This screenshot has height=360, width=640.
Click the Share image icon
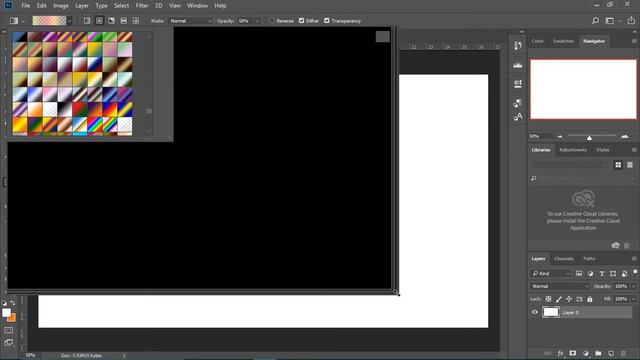click(x=631, y=20)
